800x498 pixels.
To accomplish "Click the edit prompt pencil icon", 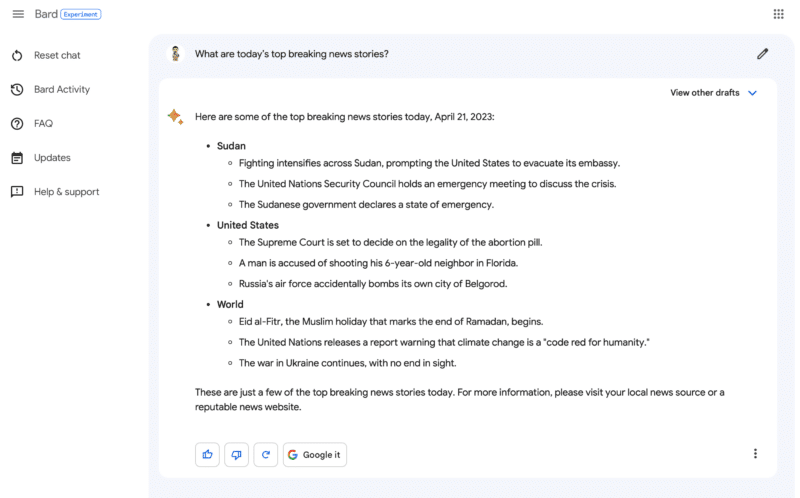I will coord(762,54).
